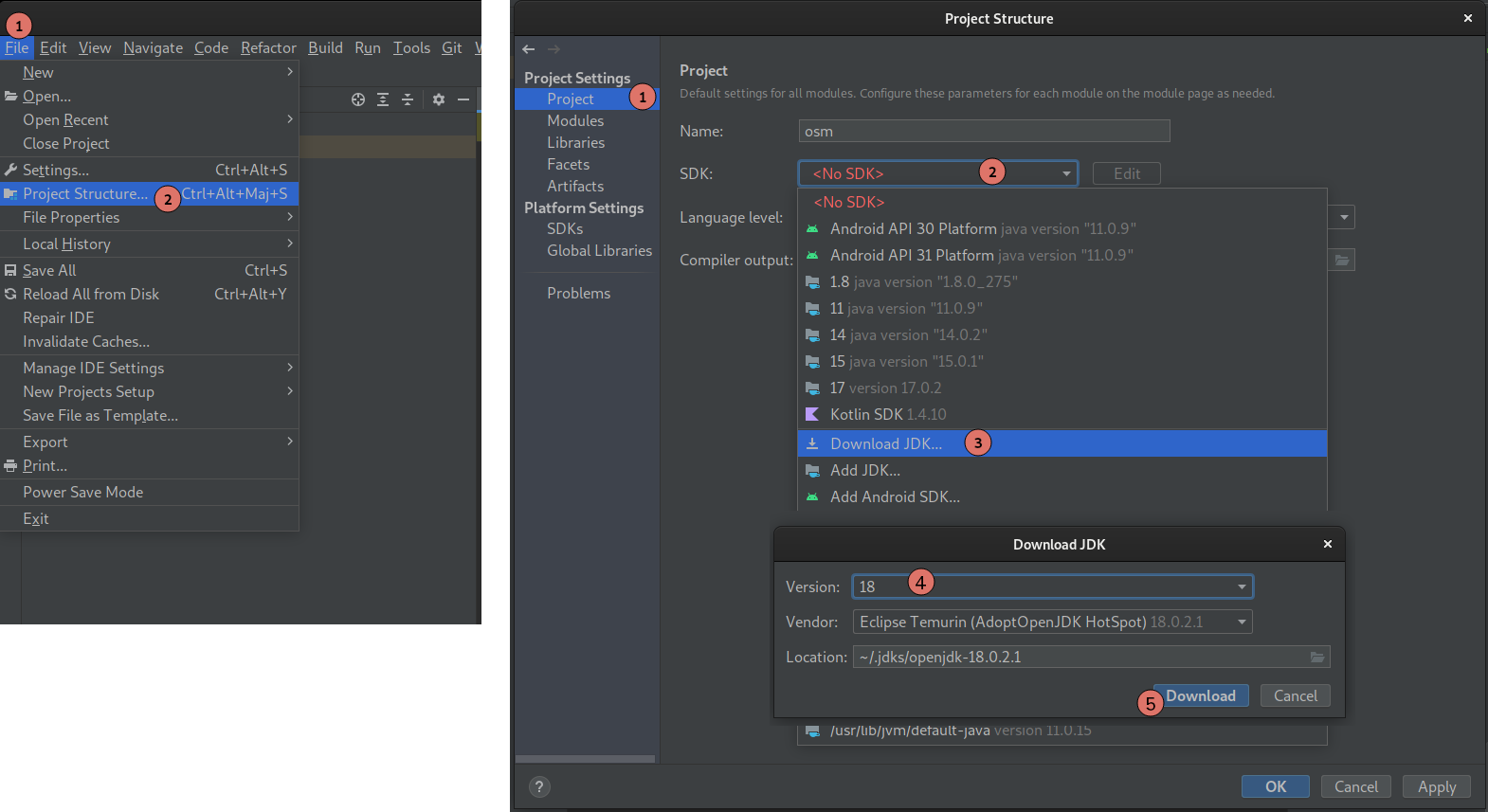The height and width of the screenshot is (812, 1488).
Task: Expand the Manage IDE Settings submenu
Action: 150,368
